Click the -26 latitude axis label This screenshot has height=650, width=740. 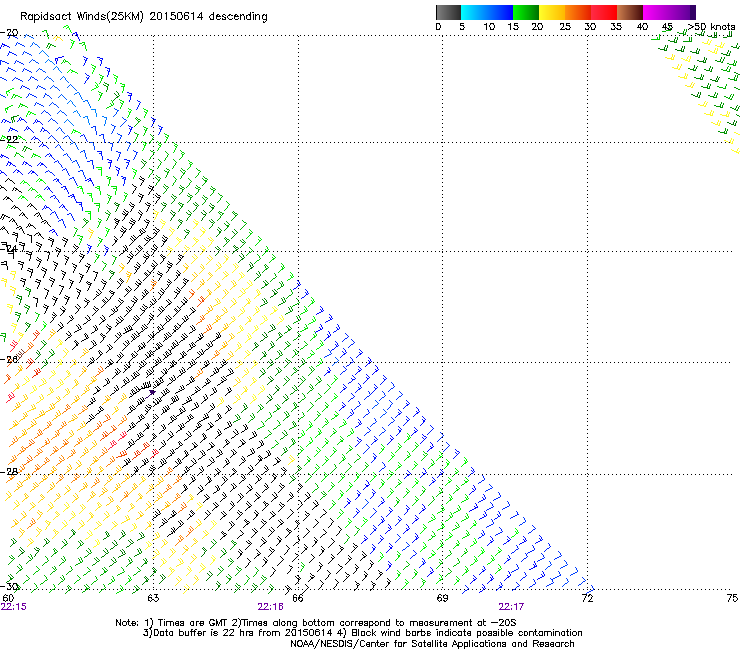[x=9, y=359]
